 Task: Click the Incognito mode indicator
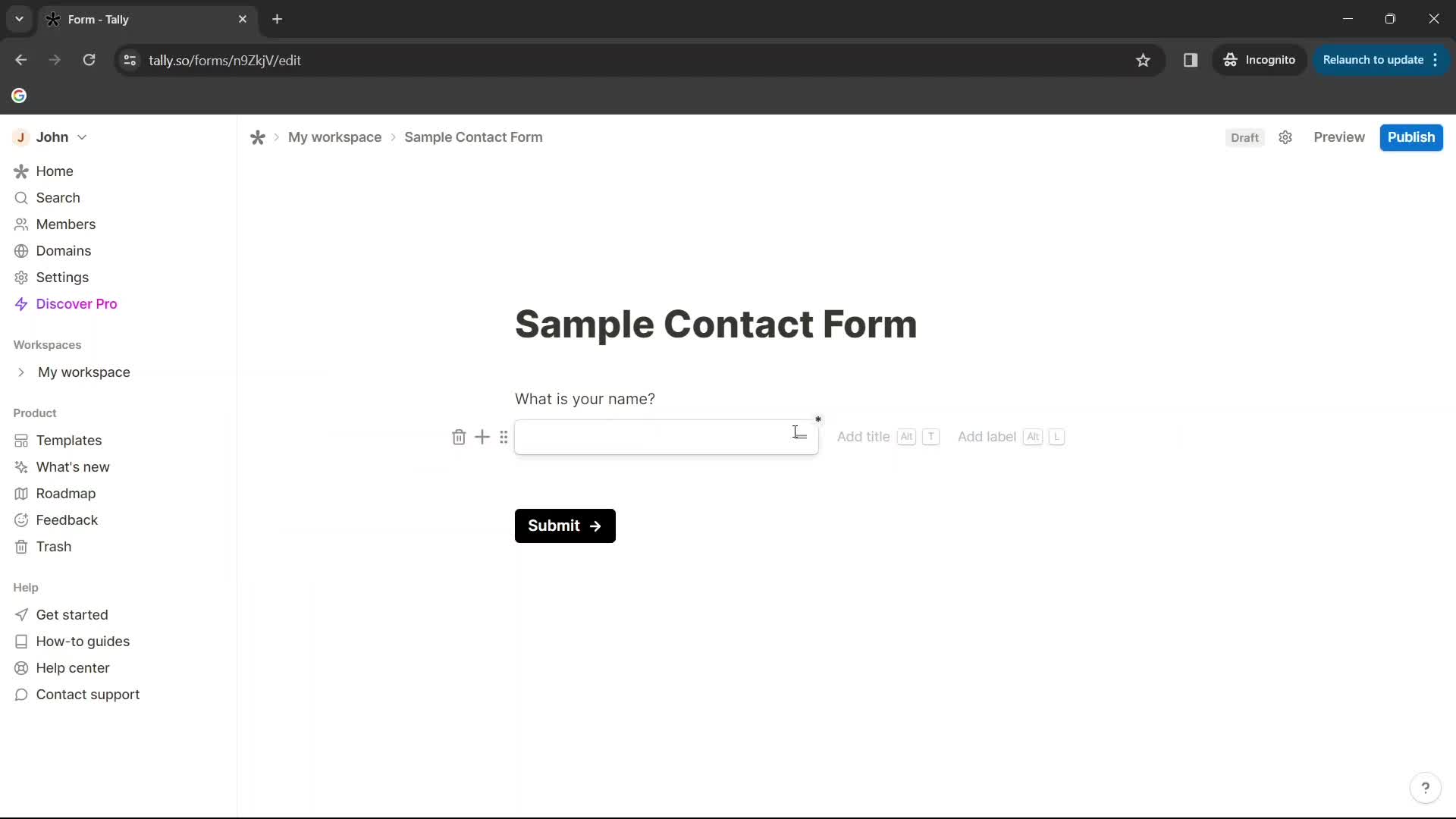[1261, 60]
